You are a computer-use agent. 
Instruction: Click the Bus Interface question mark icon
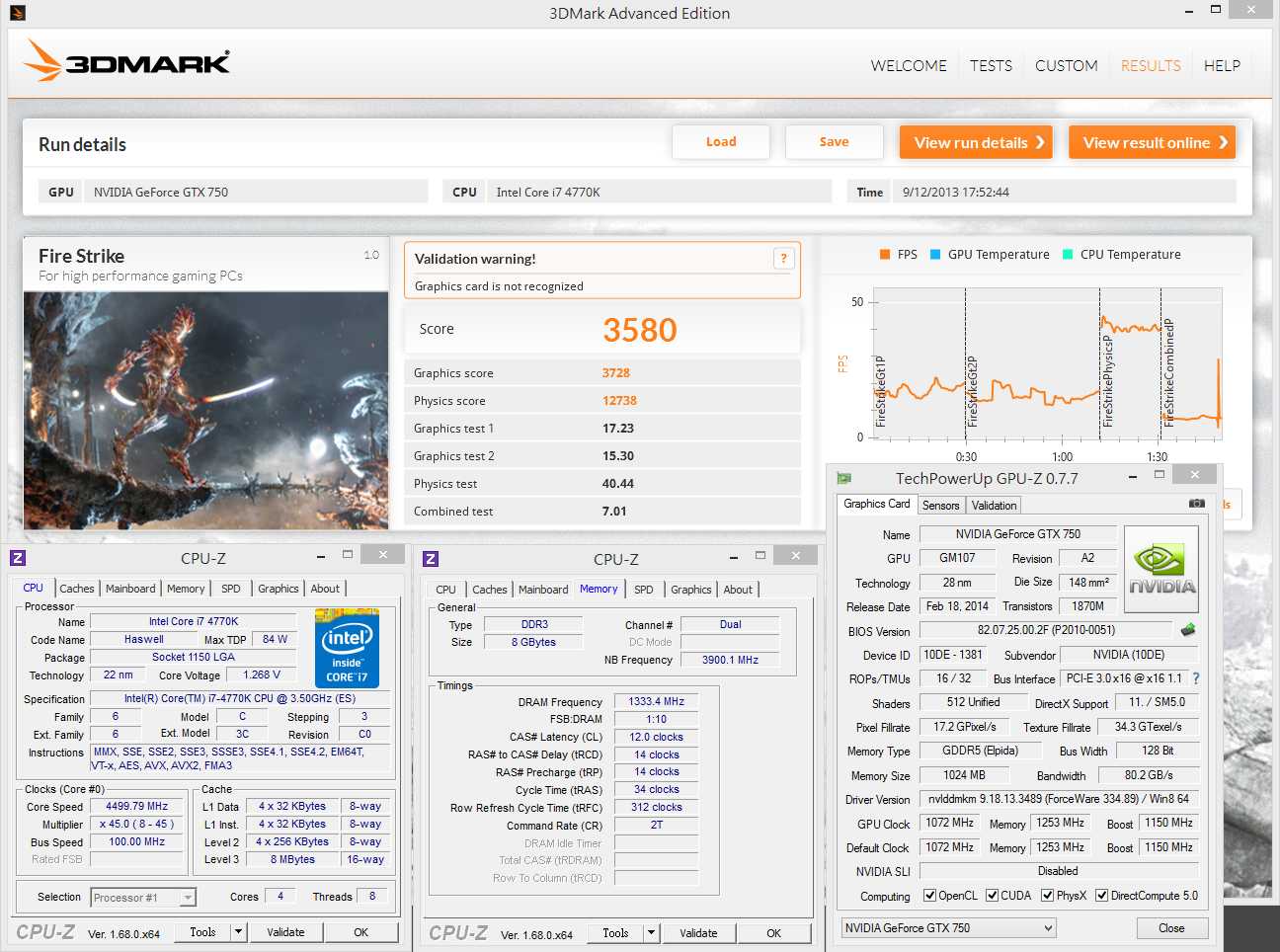1196,678
